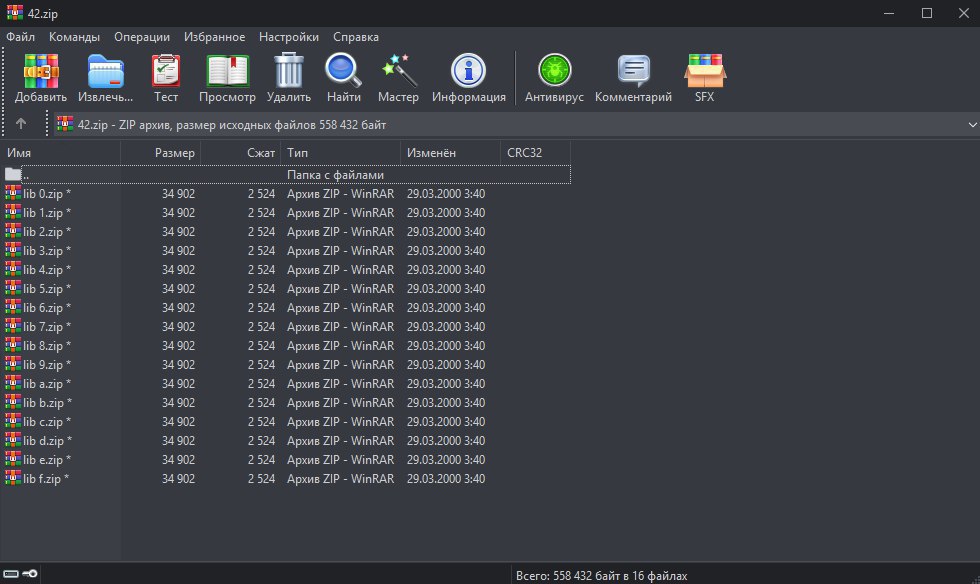The width and height of the screenshot is (980, 584).
Task: Click the archive icon of lib 0.zip
Action: point(13,193)
